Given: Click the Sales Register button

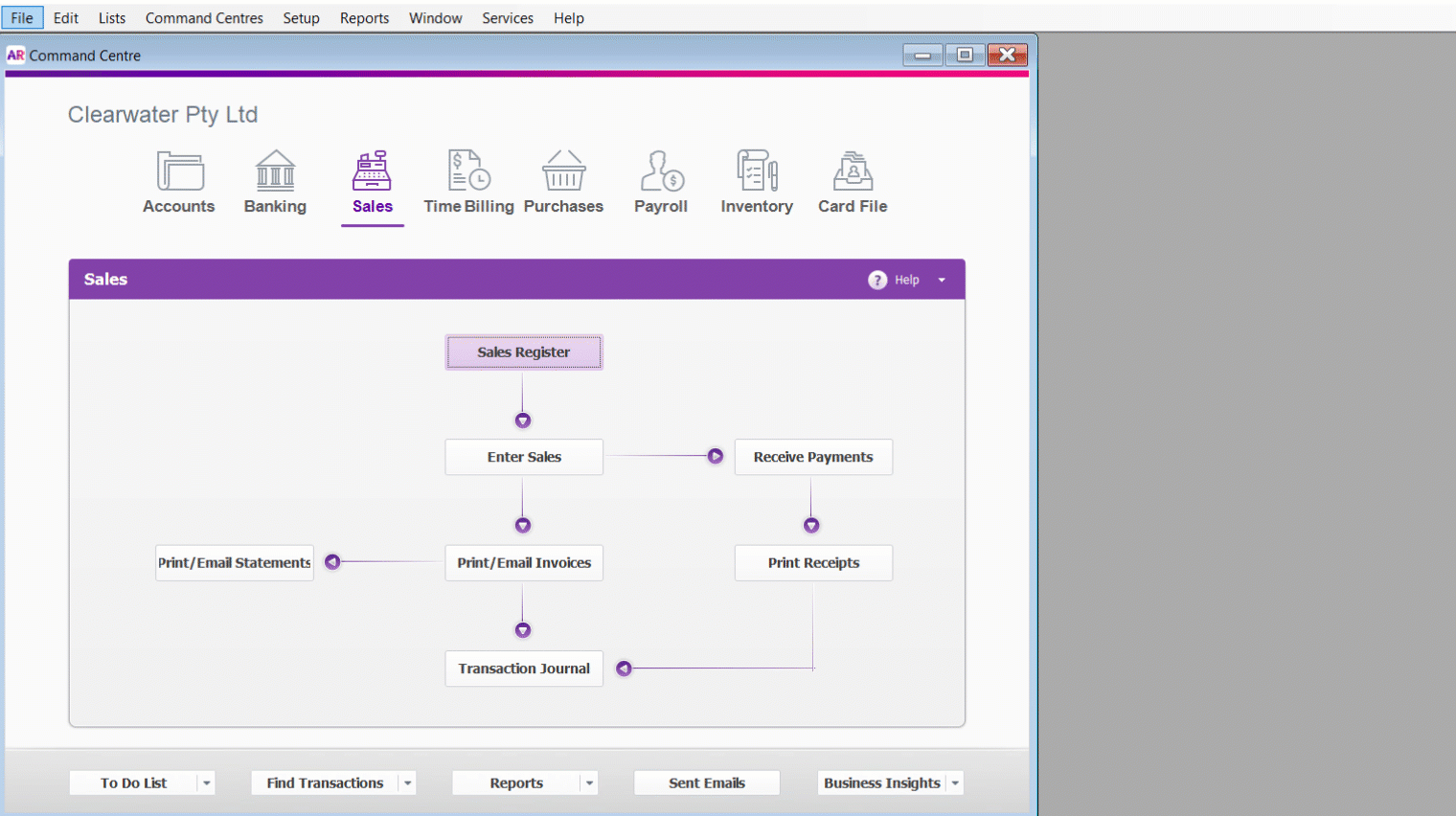Looking at the screenshot, I should tap(524, 352).
